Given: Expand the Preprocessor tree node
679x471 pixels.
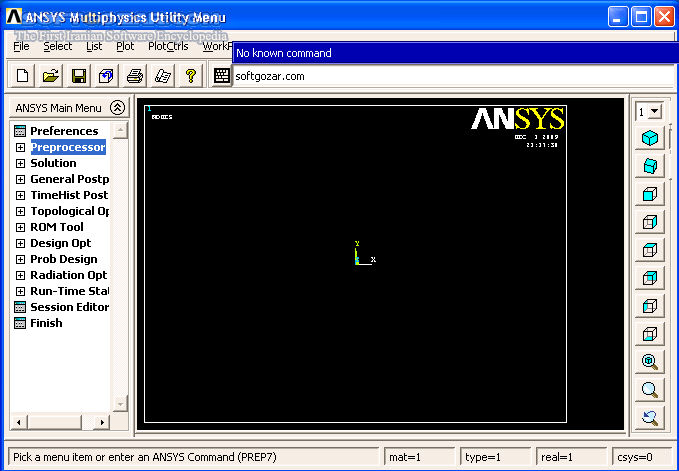Looking at the screenshot, I should pos(20,147).
